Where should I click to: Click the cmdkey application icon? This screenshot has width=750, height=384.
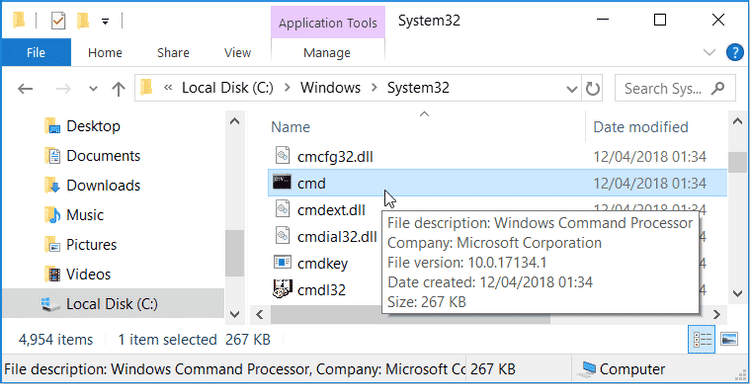point(282,262)
